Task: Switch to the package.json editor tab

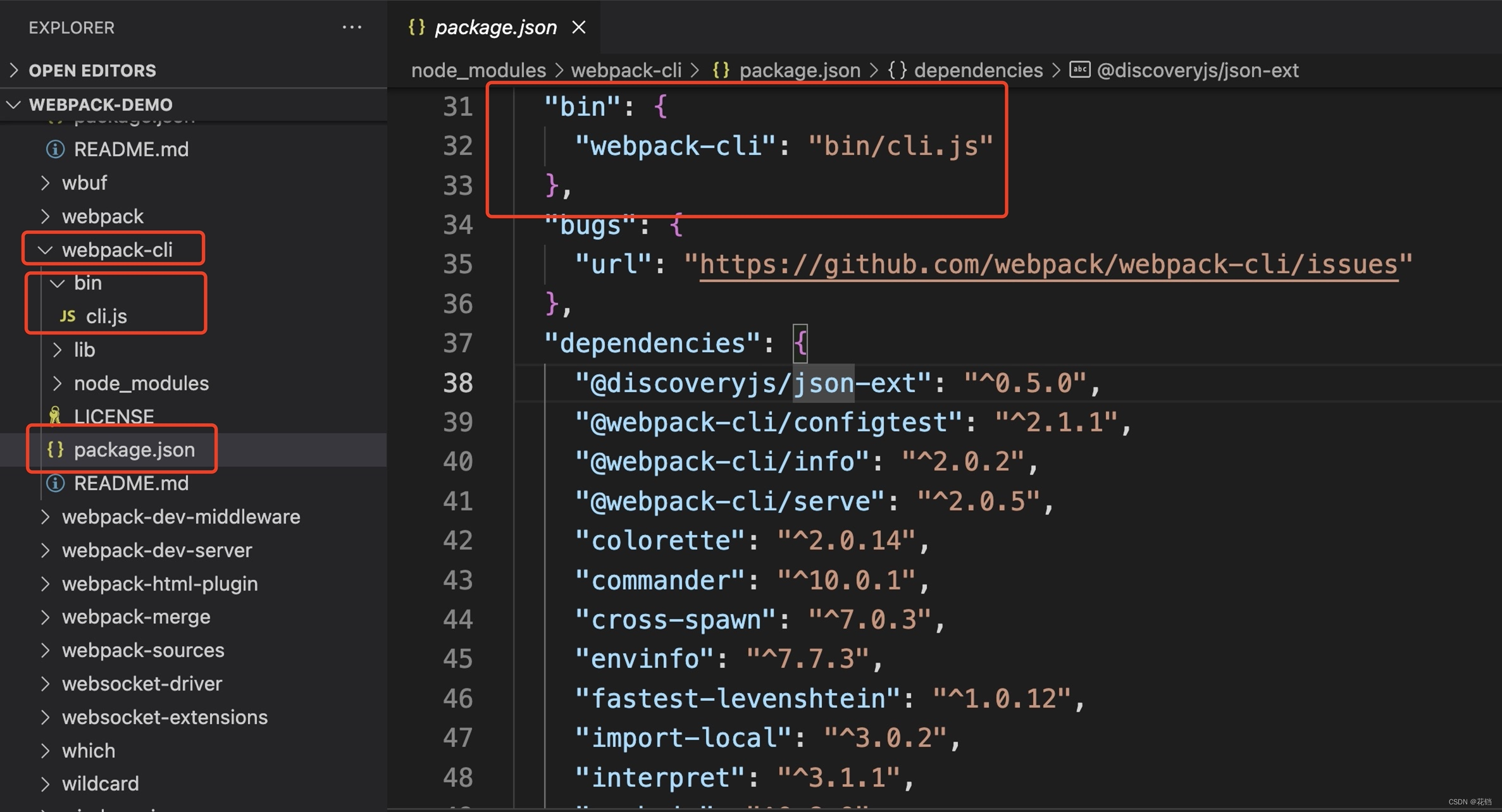Action: click(x=495, y=27)
